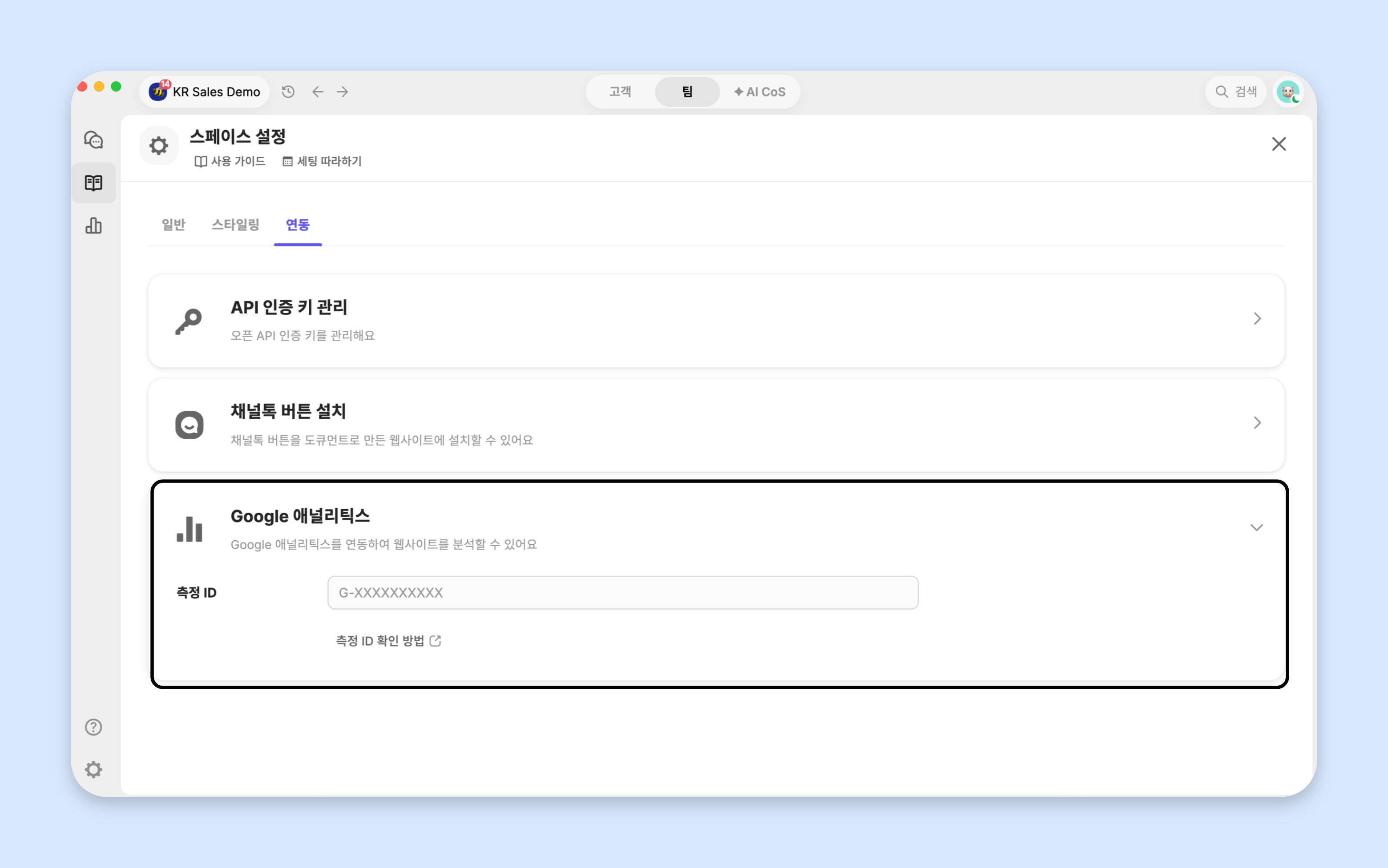This screenshot has width=1388, height=868.
Task: Open the help question mark icon
Action: [x=93, y=727]
